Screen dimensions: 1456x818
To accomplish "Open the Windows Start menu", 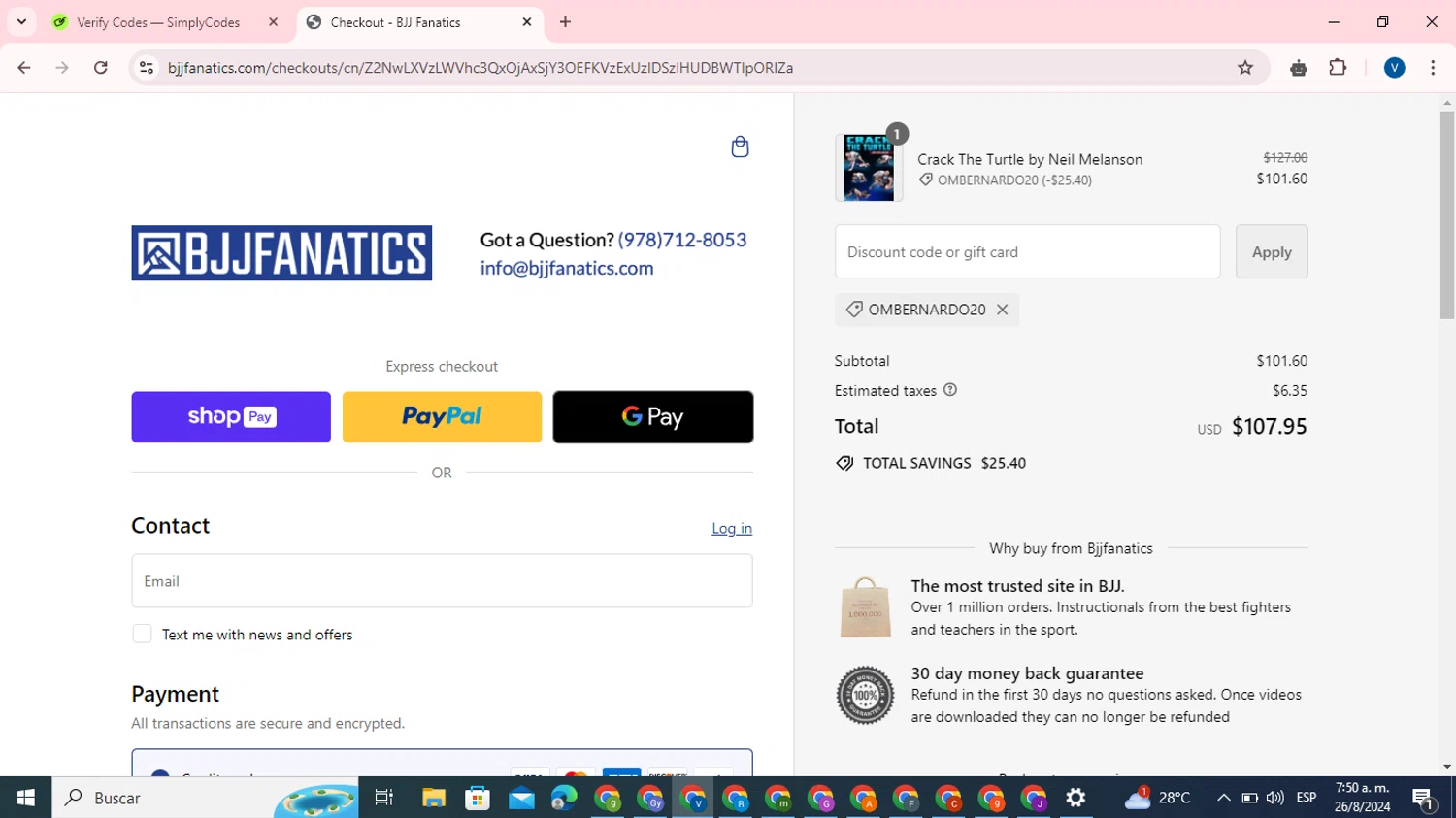I will 26,798.
